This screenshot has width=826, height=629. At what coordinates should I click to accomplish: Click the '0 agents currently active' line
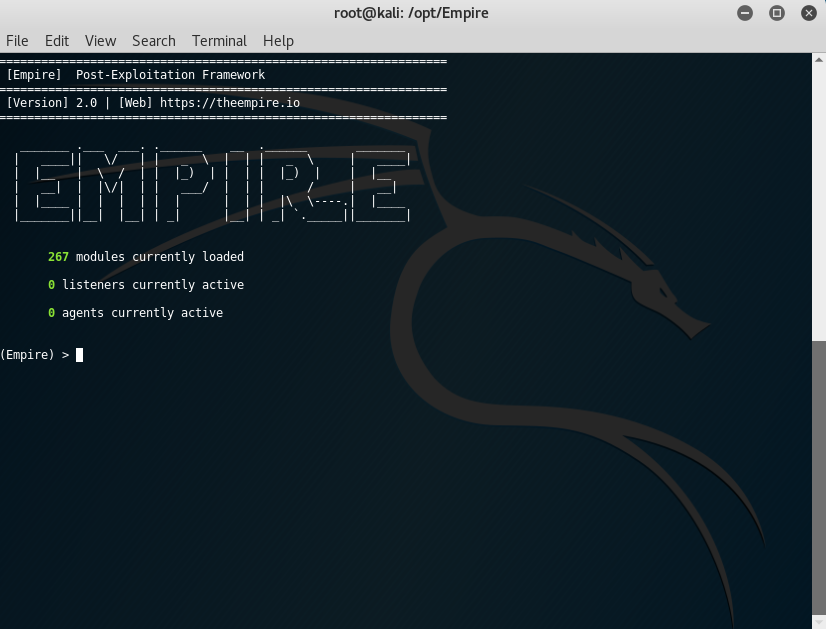click(x=135, y=313)
